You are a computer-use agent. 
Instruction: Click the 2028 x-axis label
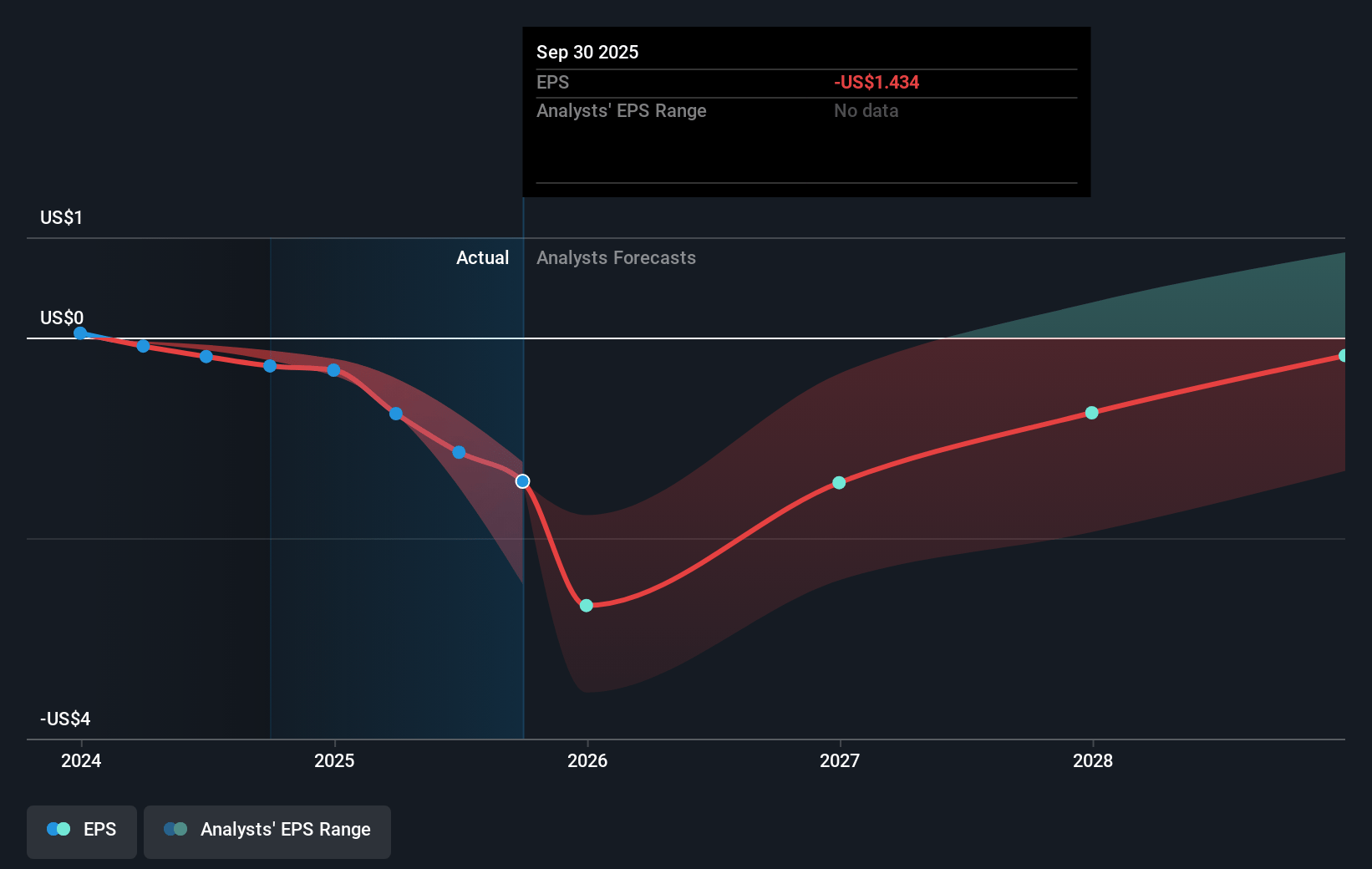pos(1093,760)
